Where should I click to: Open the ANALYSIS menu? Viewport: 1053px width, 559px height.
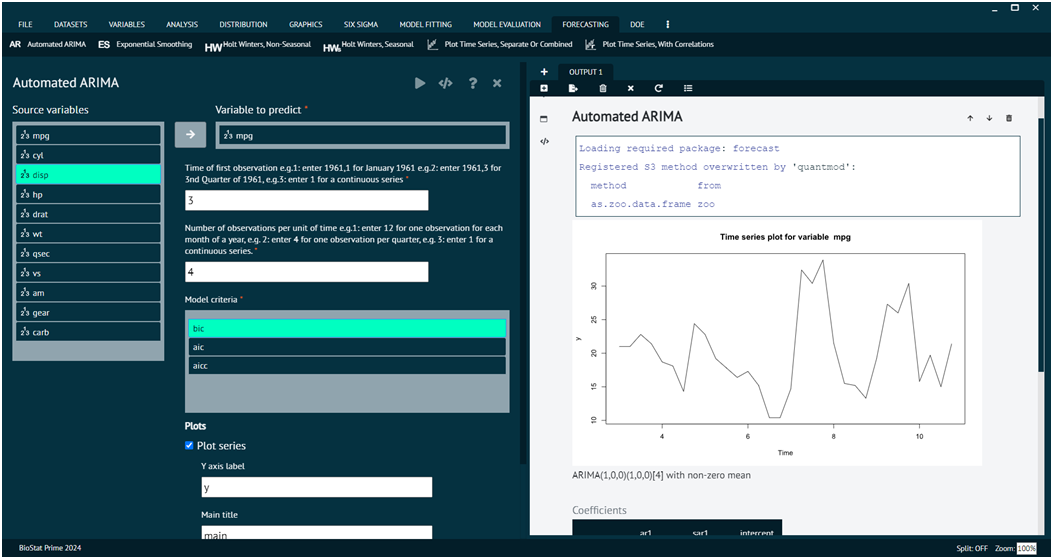pos(182,24)
